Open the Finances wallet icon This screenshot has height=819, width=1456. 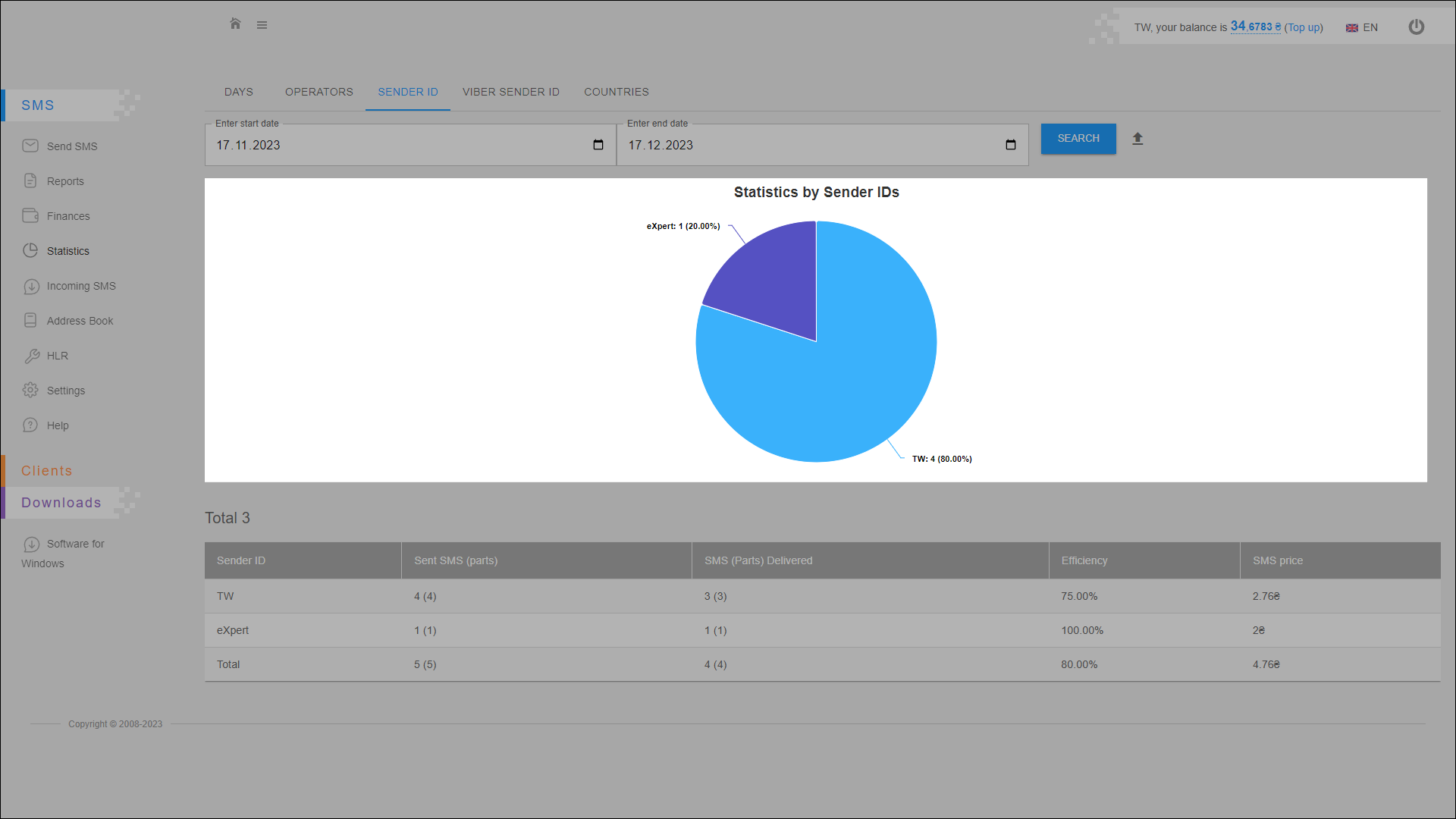30,215
